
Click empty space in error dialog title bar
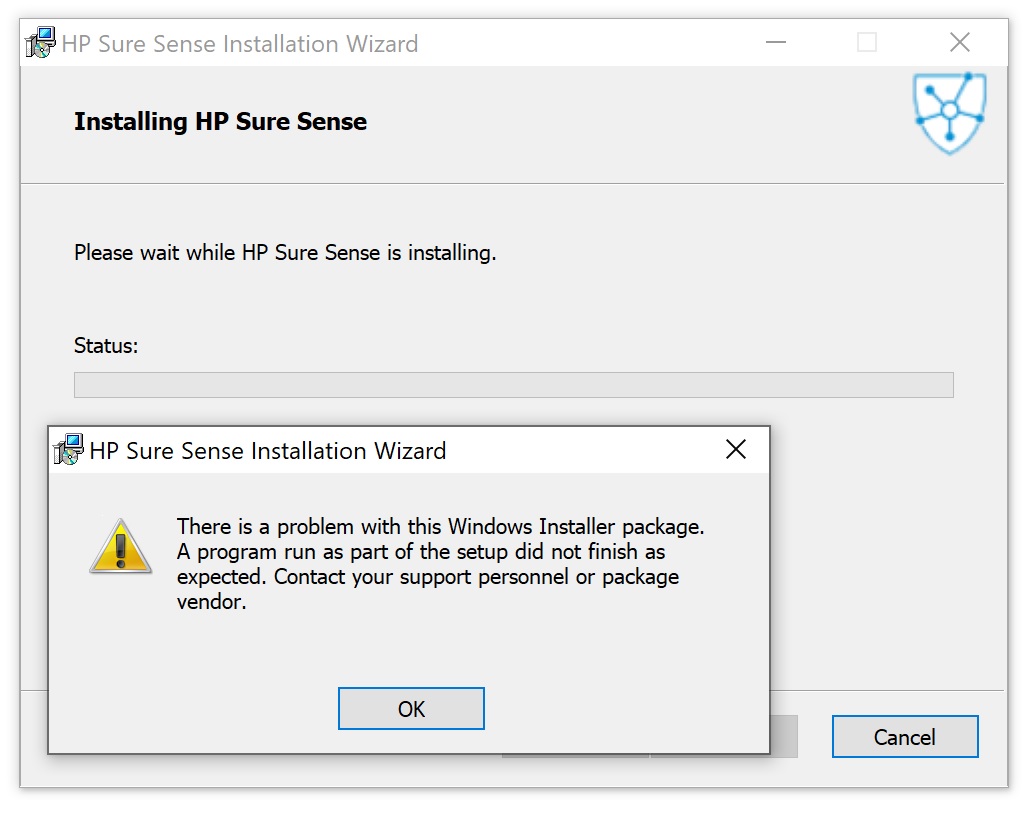pyautogui.click(x=580, y=450)
